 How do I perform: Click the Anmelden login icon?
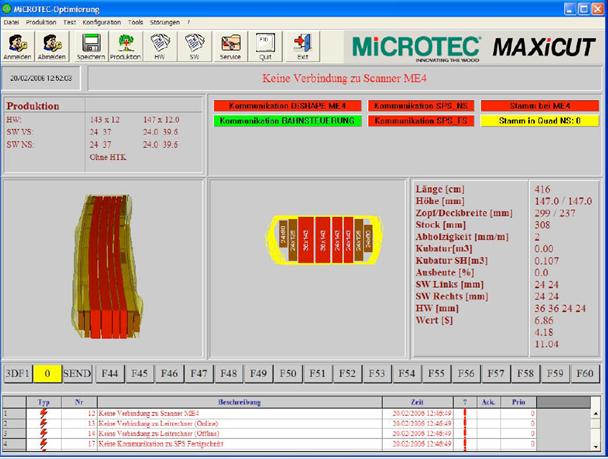click(19, 46)
